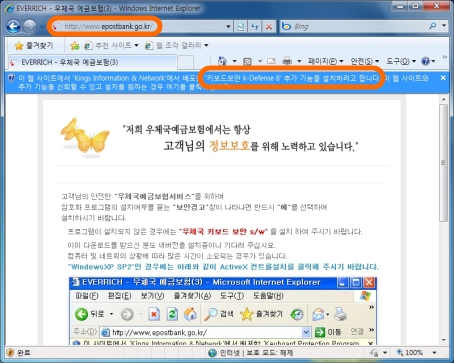Click the RSS feeds icon in command bar

coord(247,61)
